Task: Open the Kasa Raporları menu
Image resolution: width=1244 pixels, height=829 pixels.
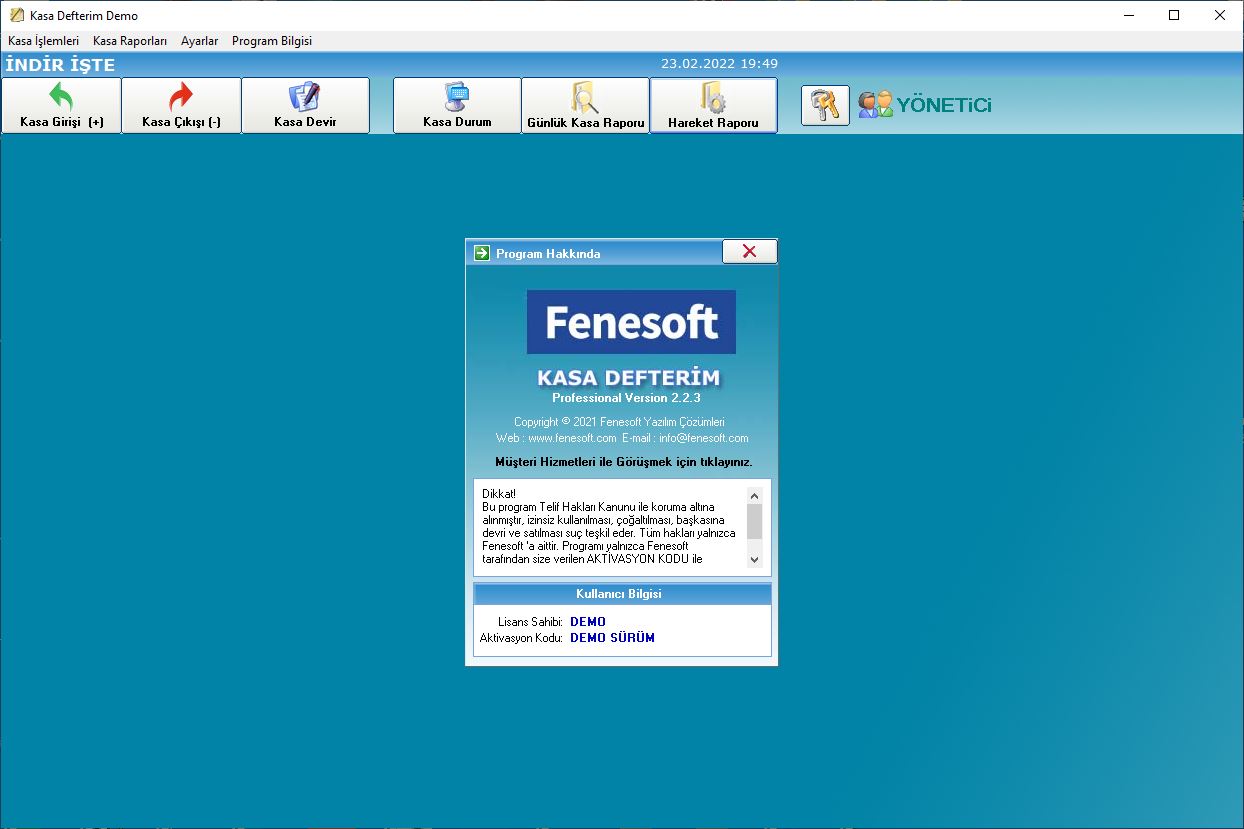Action: pyautogui.click(x=130, y=41)
